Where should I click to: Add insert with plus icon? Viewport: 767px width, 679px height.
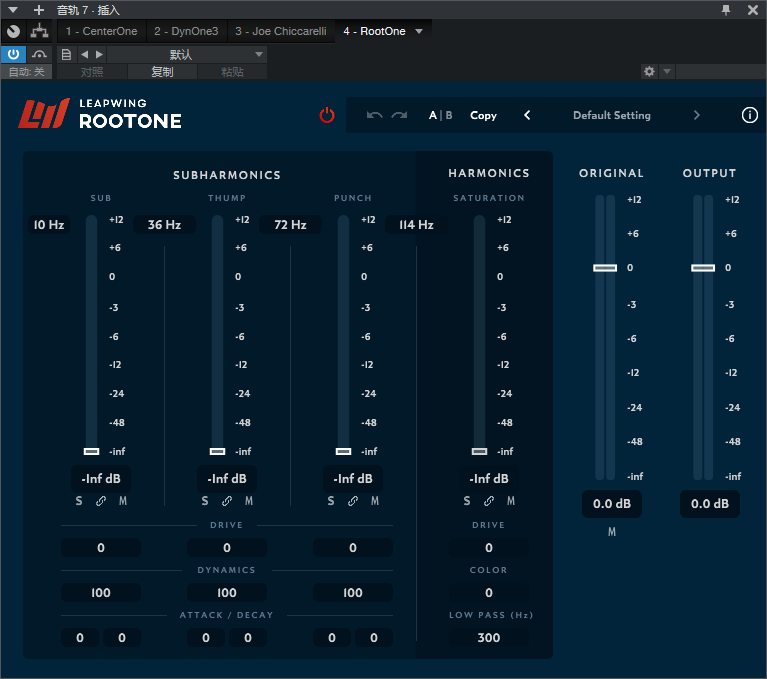click(x=39, y=10)
